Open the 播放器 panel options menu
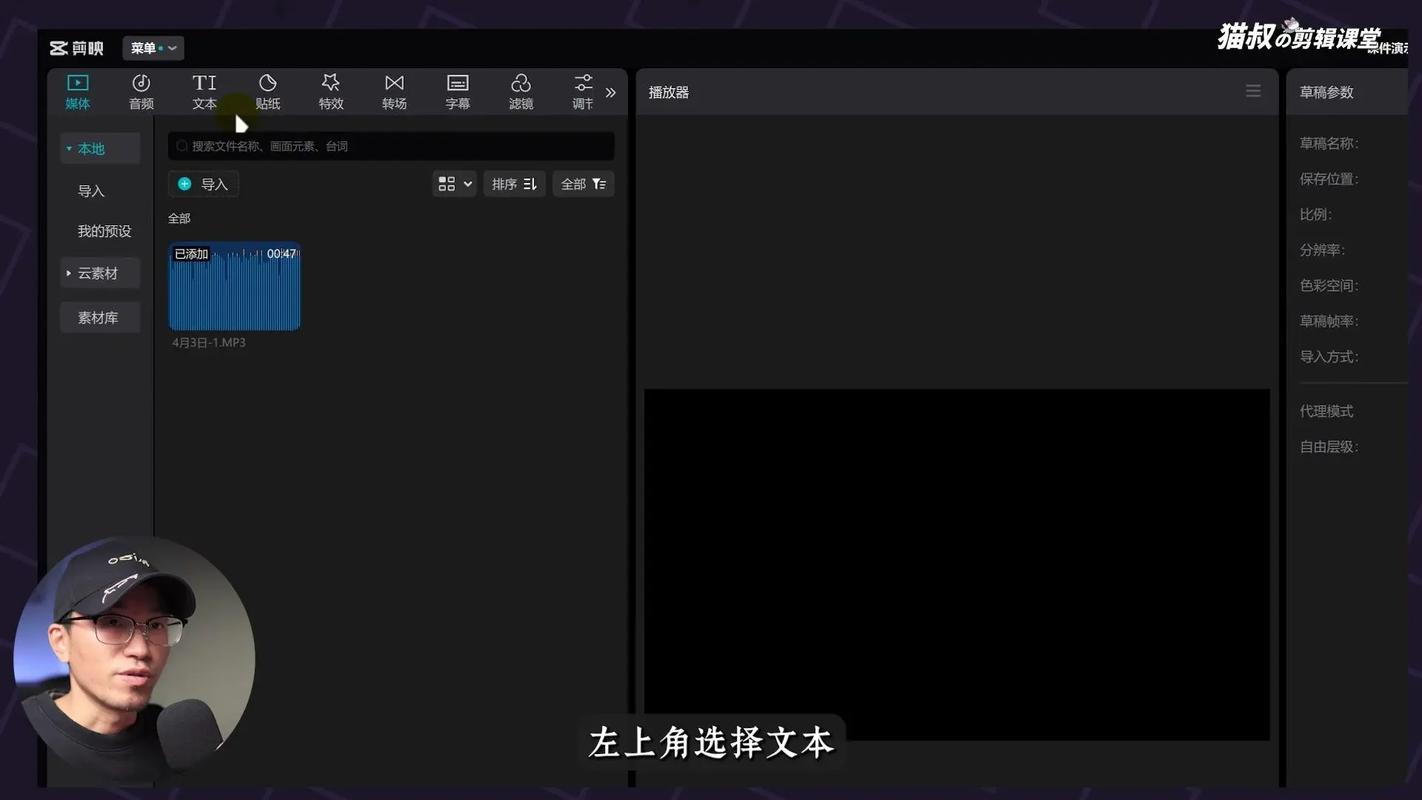Image resolution: width=1422 pixels, height=800 pixels. pos(1253,91)
